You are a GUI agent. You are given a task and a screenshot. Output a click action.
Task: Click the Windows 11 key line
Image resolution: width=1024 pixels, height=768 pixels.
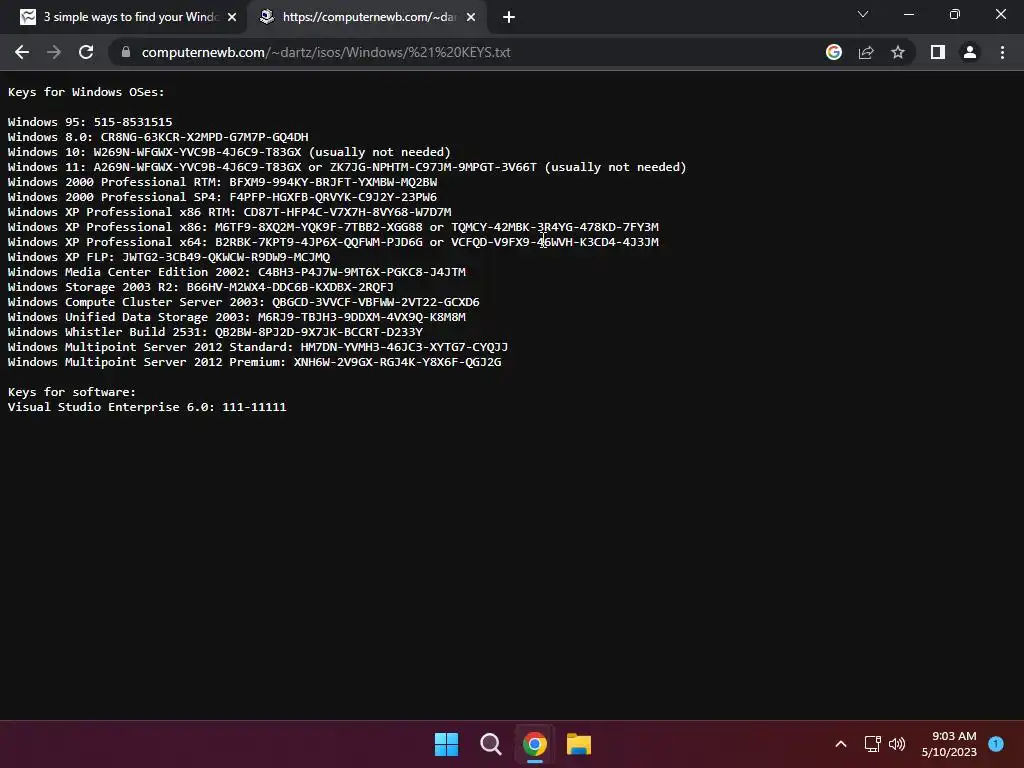click(x=347, y=167)
